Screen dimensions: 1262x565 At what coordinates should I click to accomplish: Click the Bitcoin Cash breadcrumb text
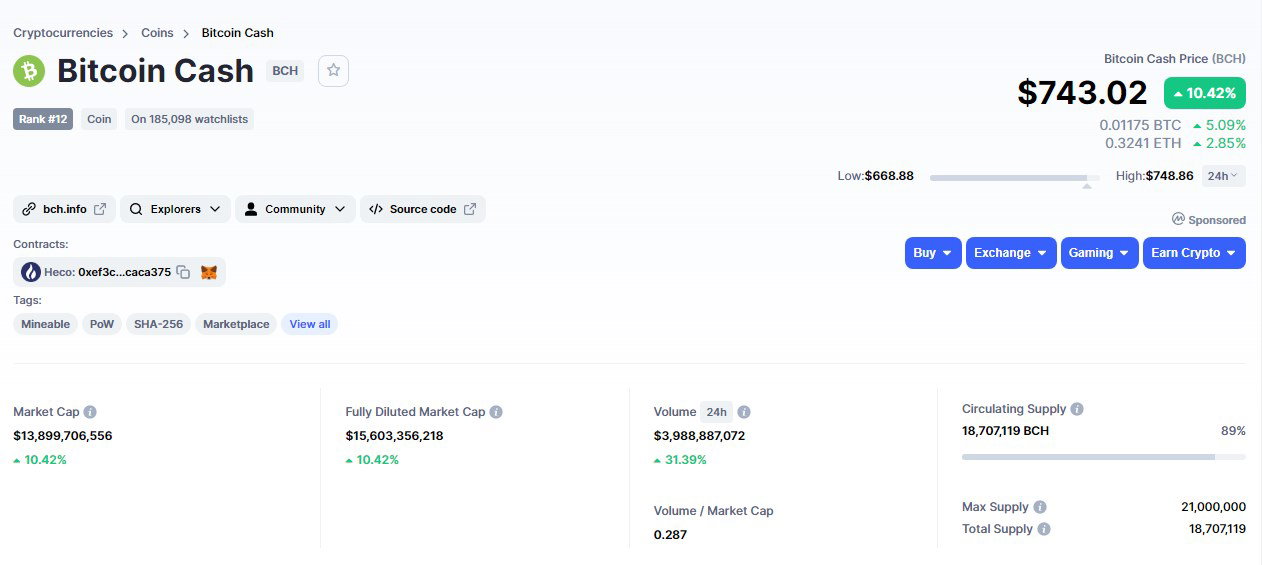click(x=238, y=33)
